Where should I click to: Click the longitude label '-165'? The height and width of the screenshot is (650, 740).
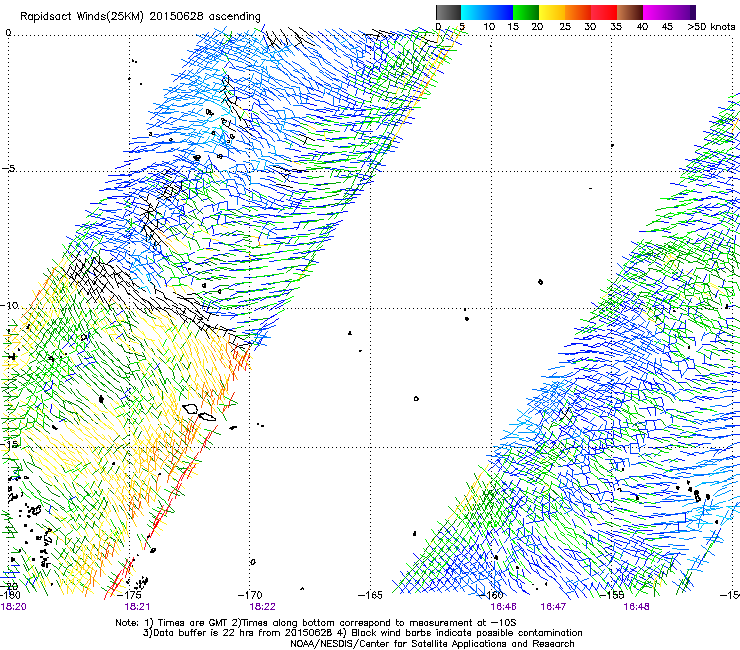click(370, 595)
